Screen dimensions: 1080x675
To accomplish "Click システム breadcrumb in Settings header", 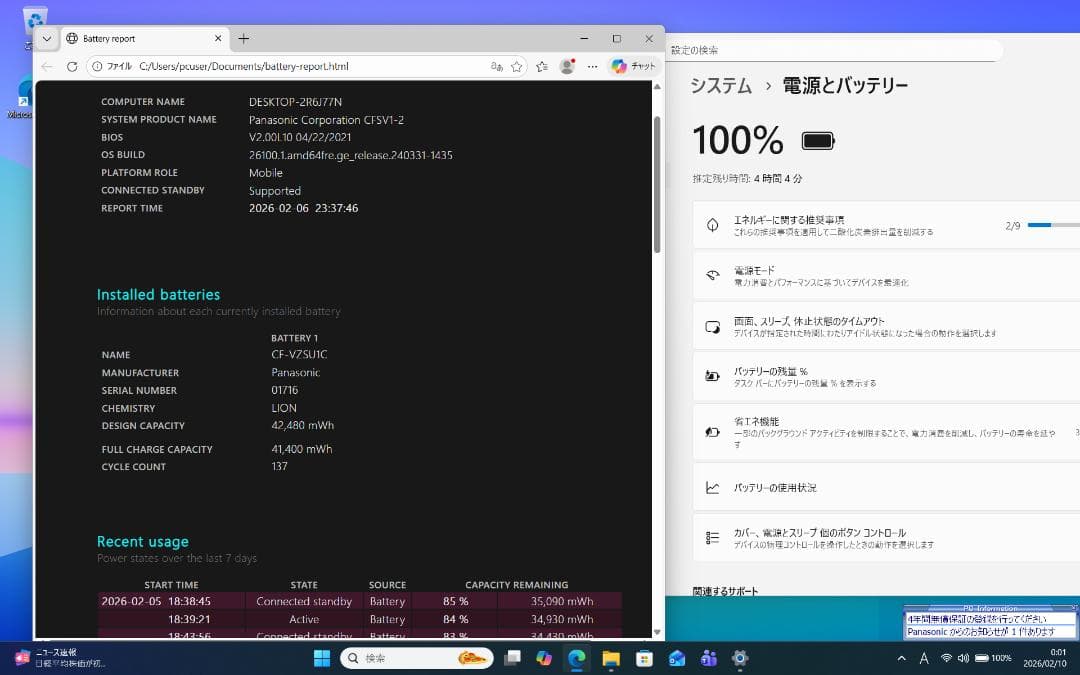I will (x=721, y=86).
